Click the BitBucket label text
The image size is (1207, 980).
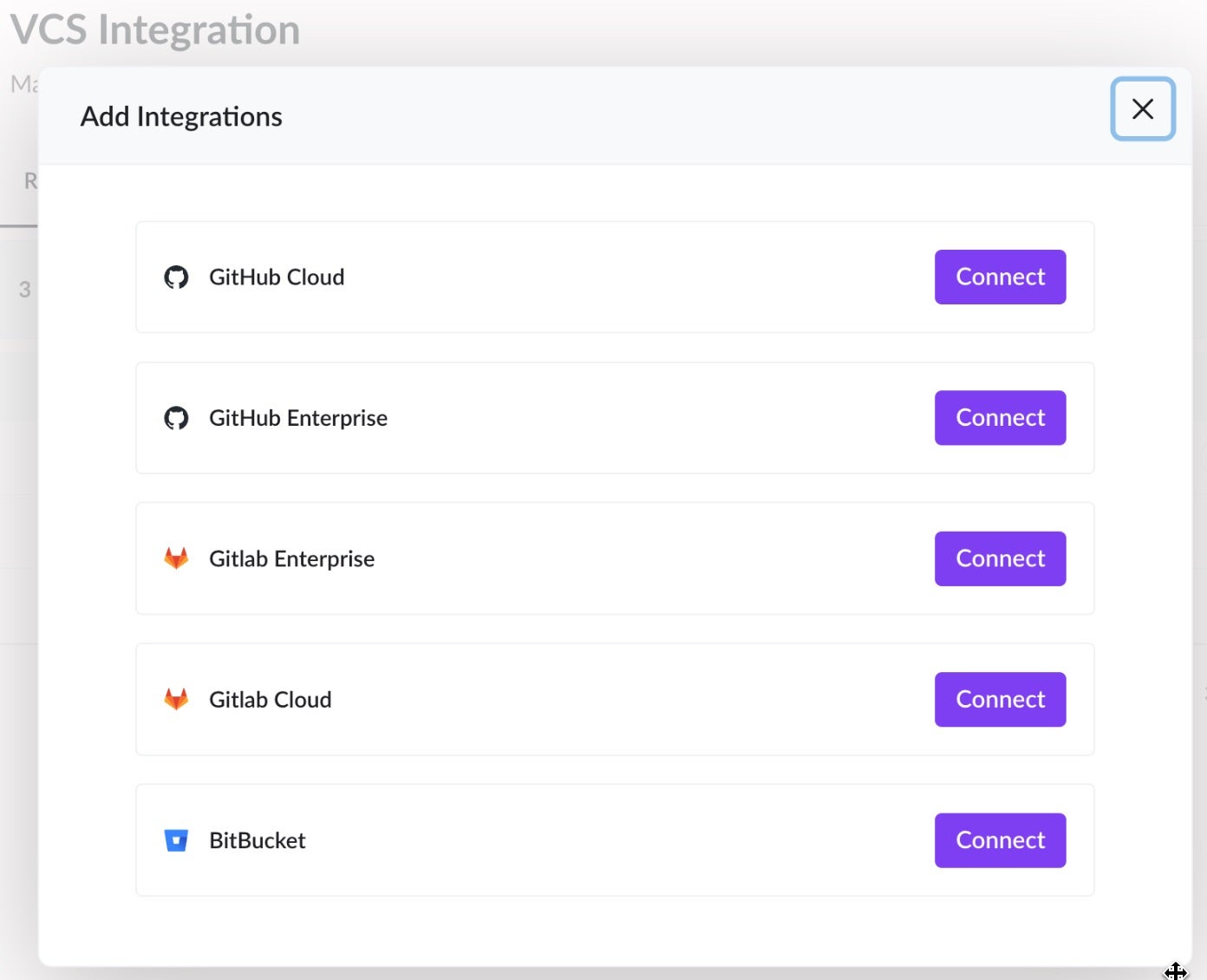(257, 840)
